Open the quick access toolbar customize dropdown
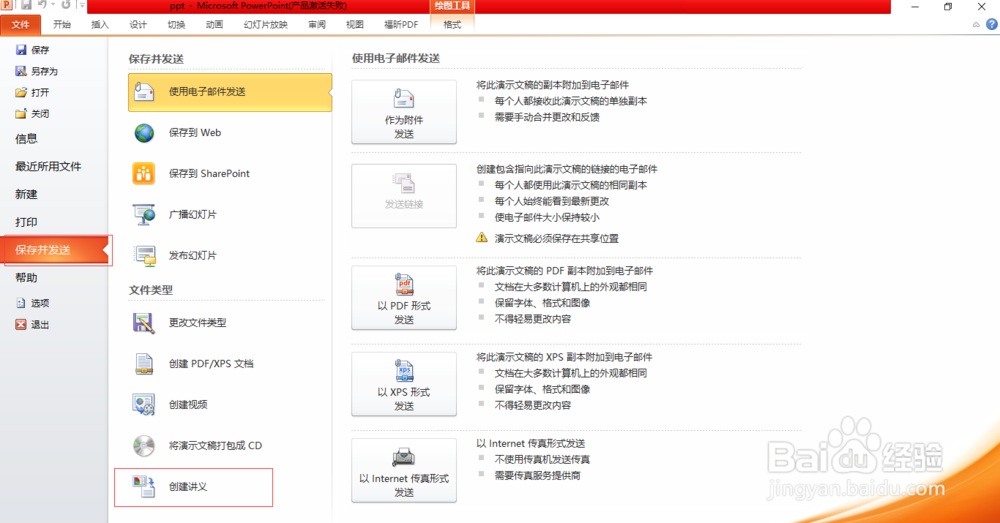This screenshot has width=1000, height=523. click(82, 5)
